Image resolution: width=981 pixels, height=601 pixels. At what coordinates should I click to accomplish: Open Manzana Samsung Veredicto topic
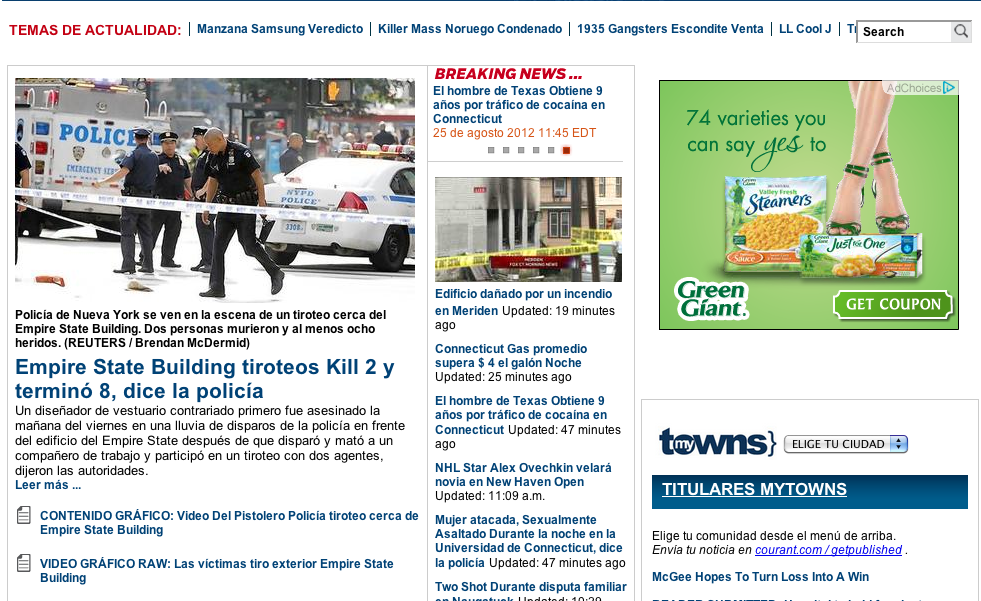coord(280,29)
